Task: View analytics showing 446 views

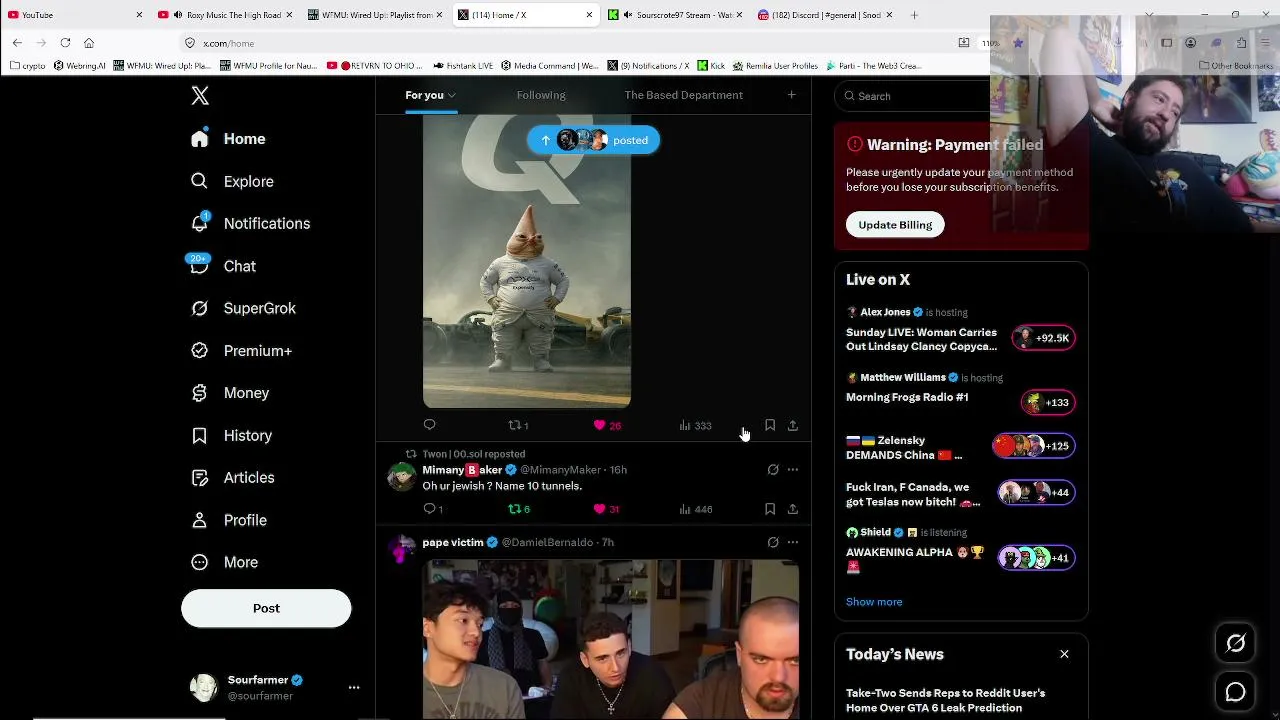Action: (x=695, y=509)
